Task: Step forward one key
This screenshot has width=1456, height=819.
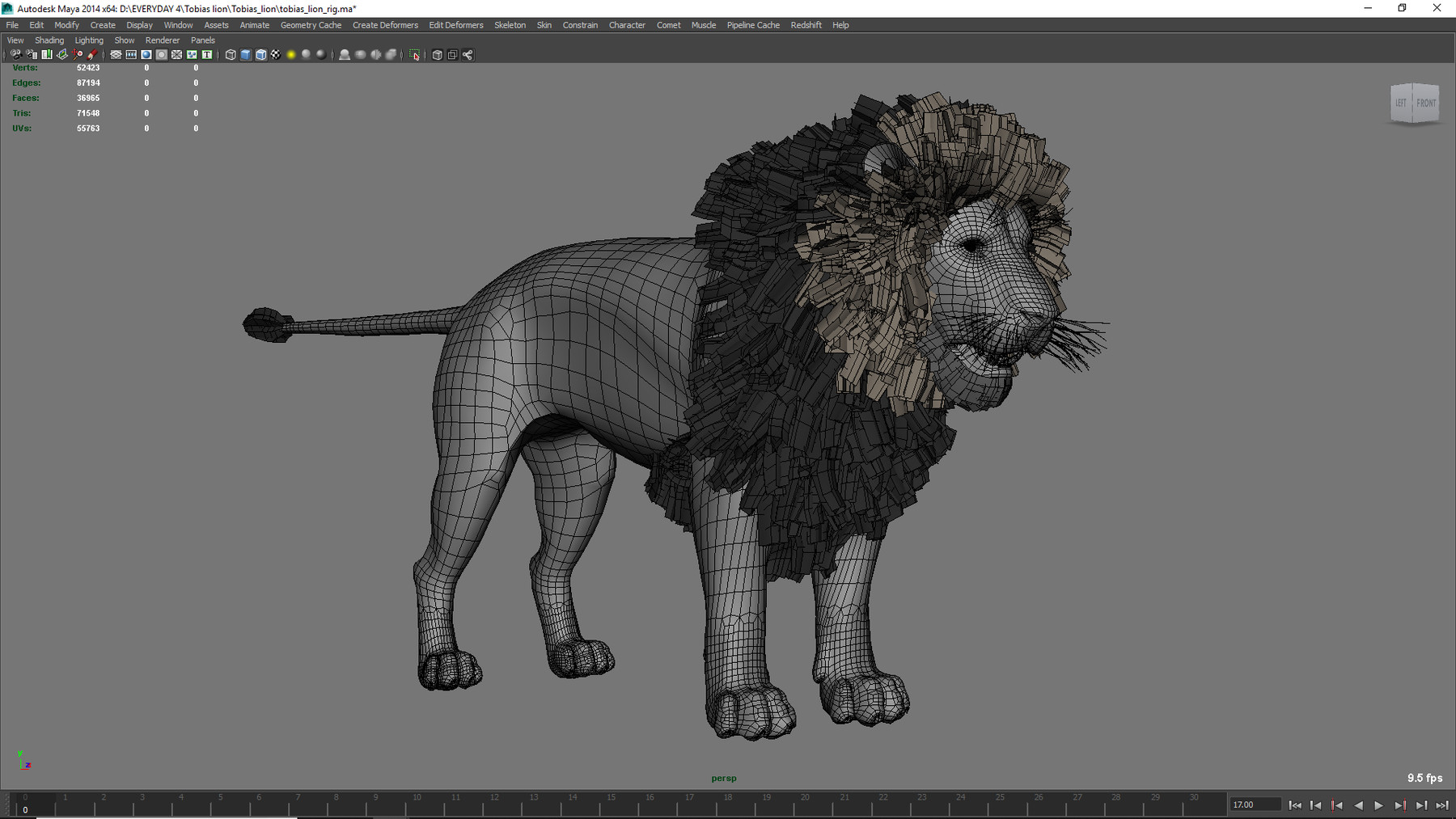Action: point(1400,805)
